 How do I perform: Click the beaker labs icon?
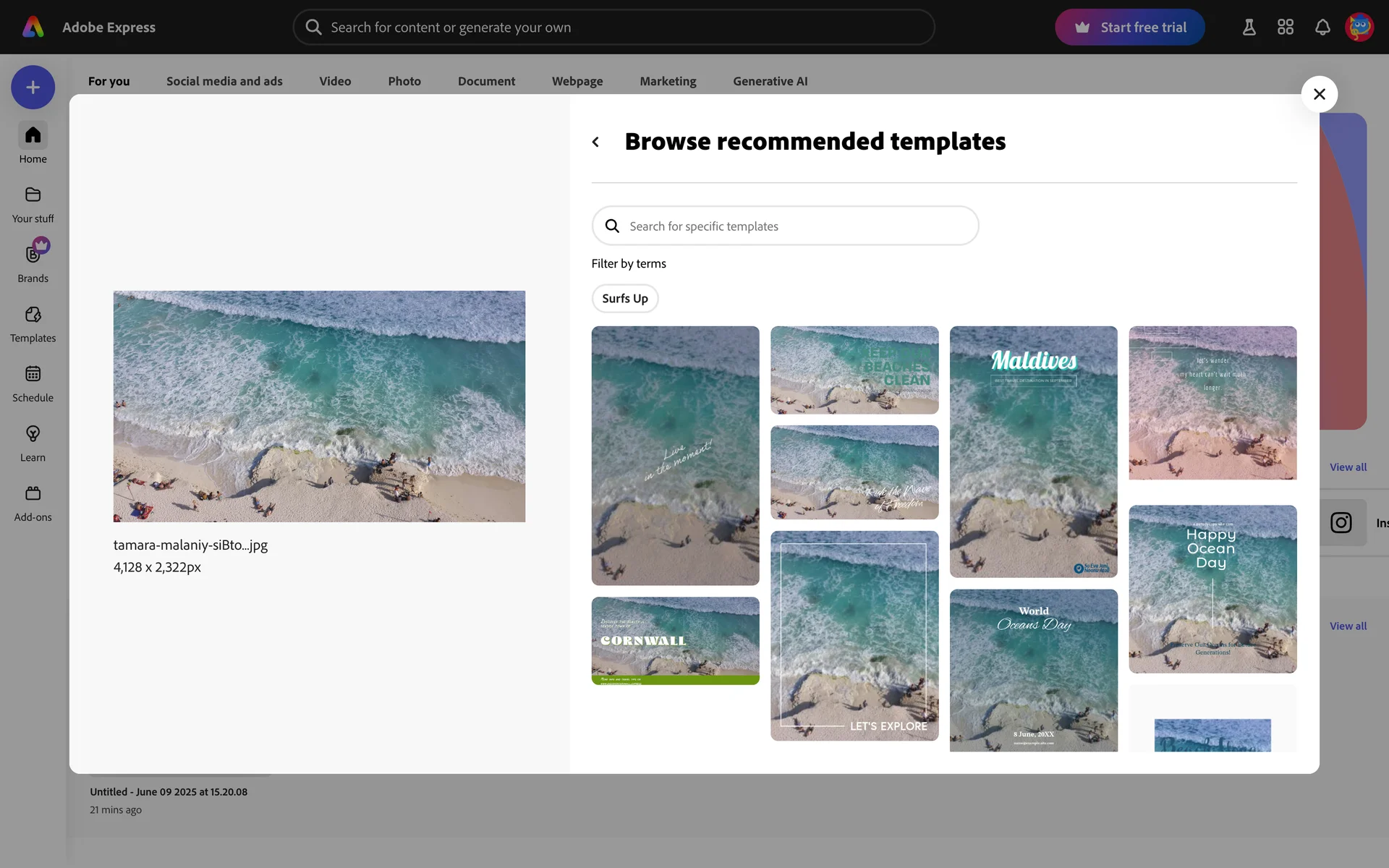tap(1249, 27)
